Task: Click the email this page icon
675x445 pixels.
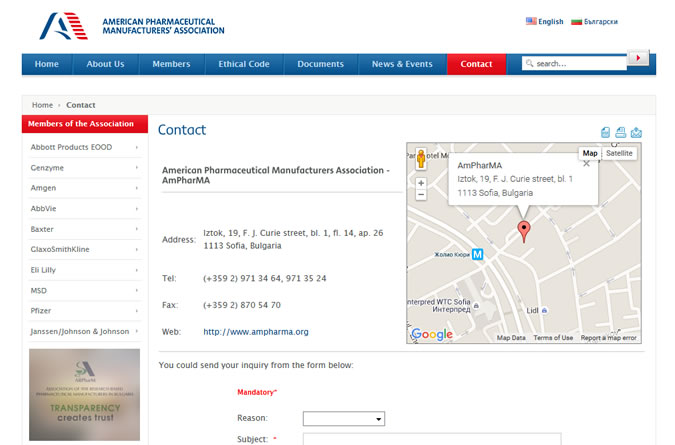Action: (x=636, y=133)
